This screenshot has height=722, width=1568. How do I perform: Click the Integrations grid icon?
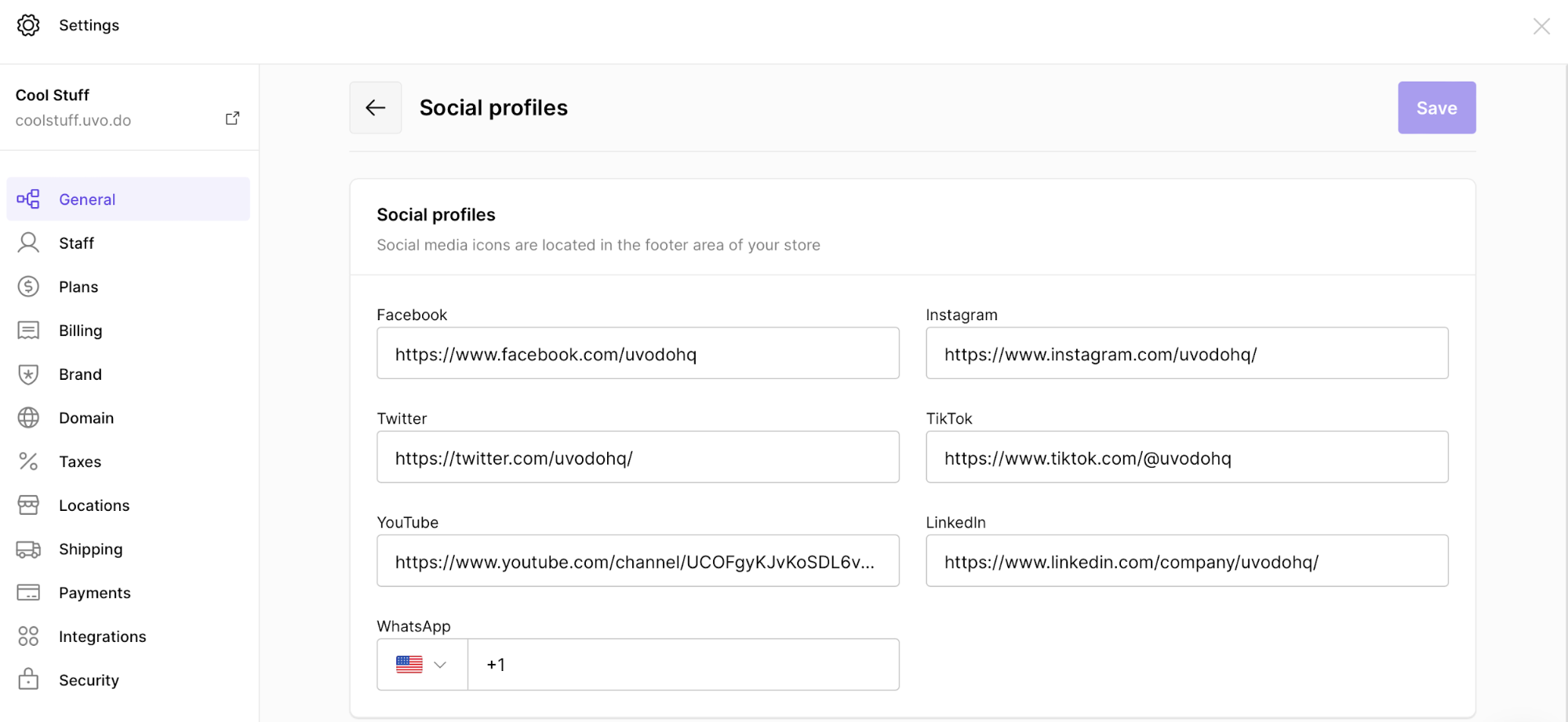(x=28, y=636)
